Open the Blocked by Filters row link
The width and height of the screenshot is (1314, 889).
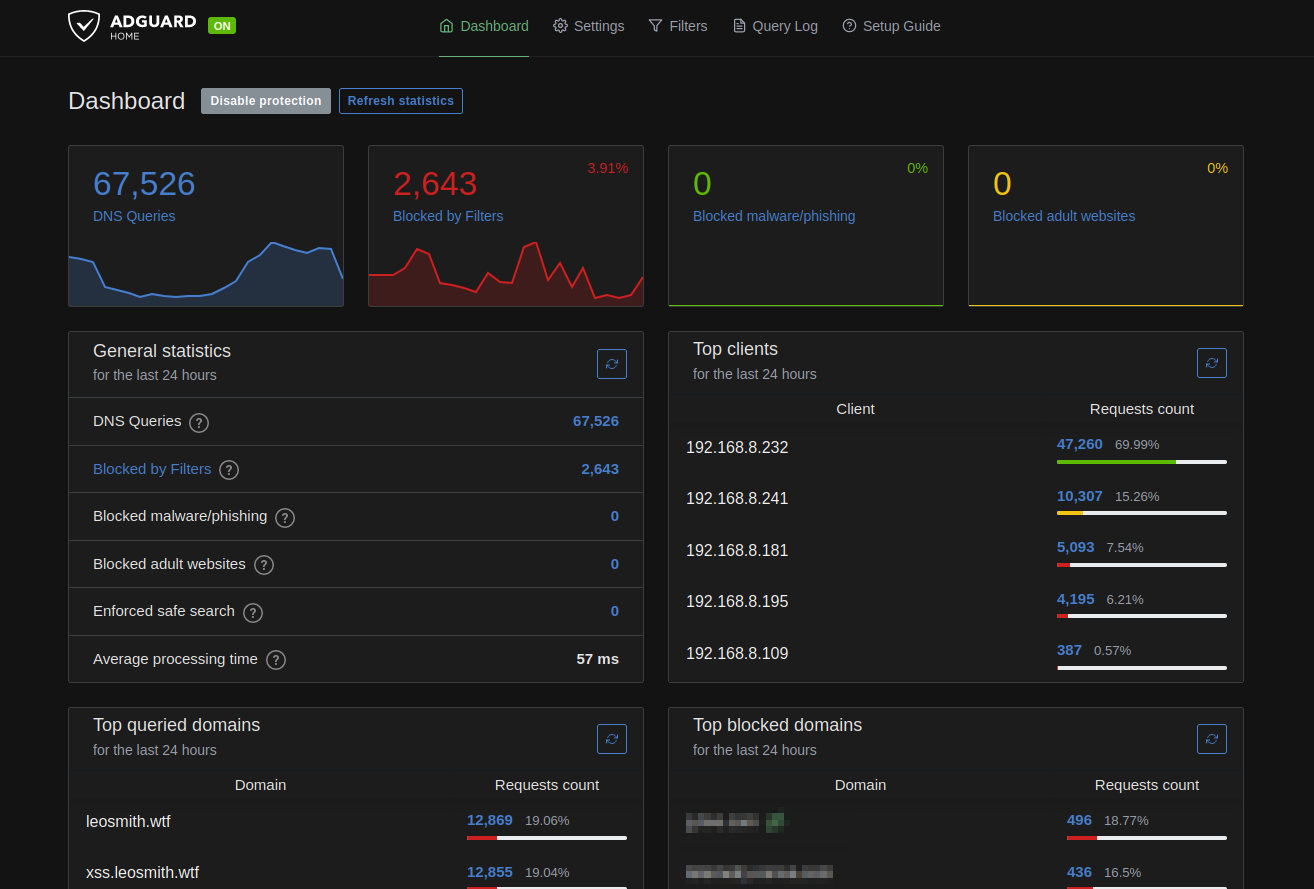click(152, 469)
